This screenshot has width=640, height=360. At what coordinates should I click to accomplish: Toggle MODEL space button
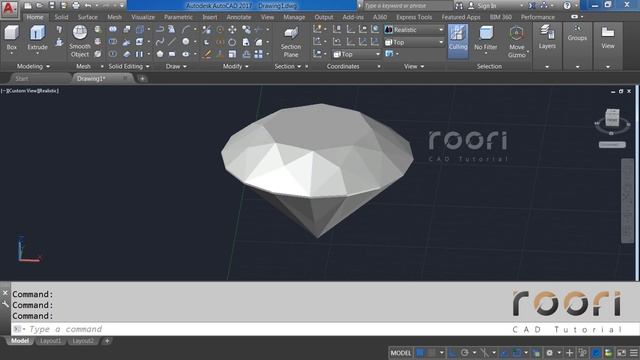click(401, 353)
